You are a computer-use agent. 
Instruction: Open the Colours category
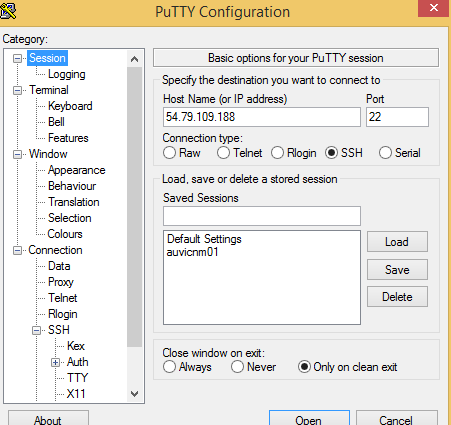pyautogui.click(x=65, y=234)
